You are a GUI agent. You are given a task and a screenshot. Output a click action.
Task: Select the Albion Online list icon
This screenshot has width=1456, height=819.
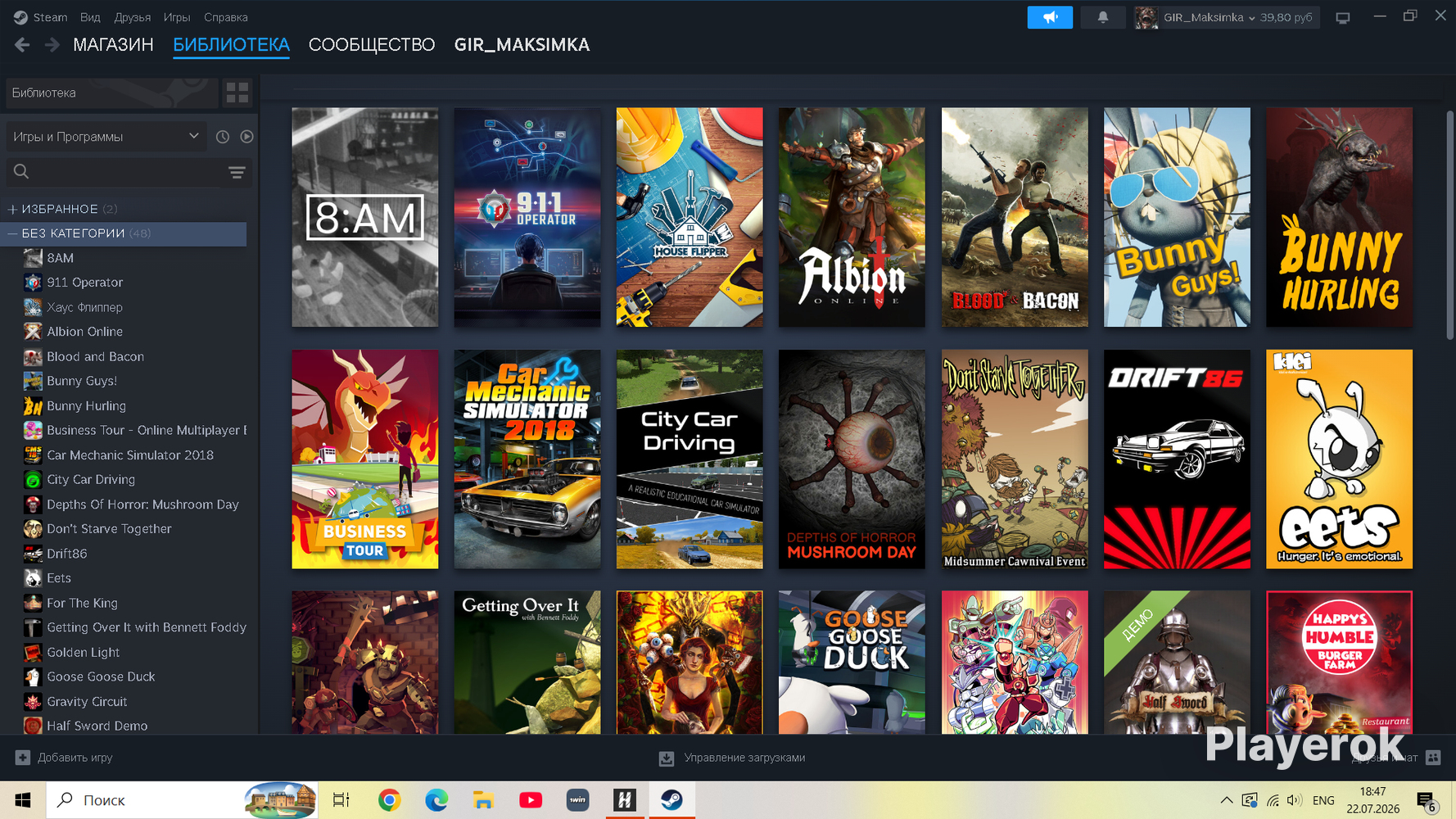click(33, 332)
